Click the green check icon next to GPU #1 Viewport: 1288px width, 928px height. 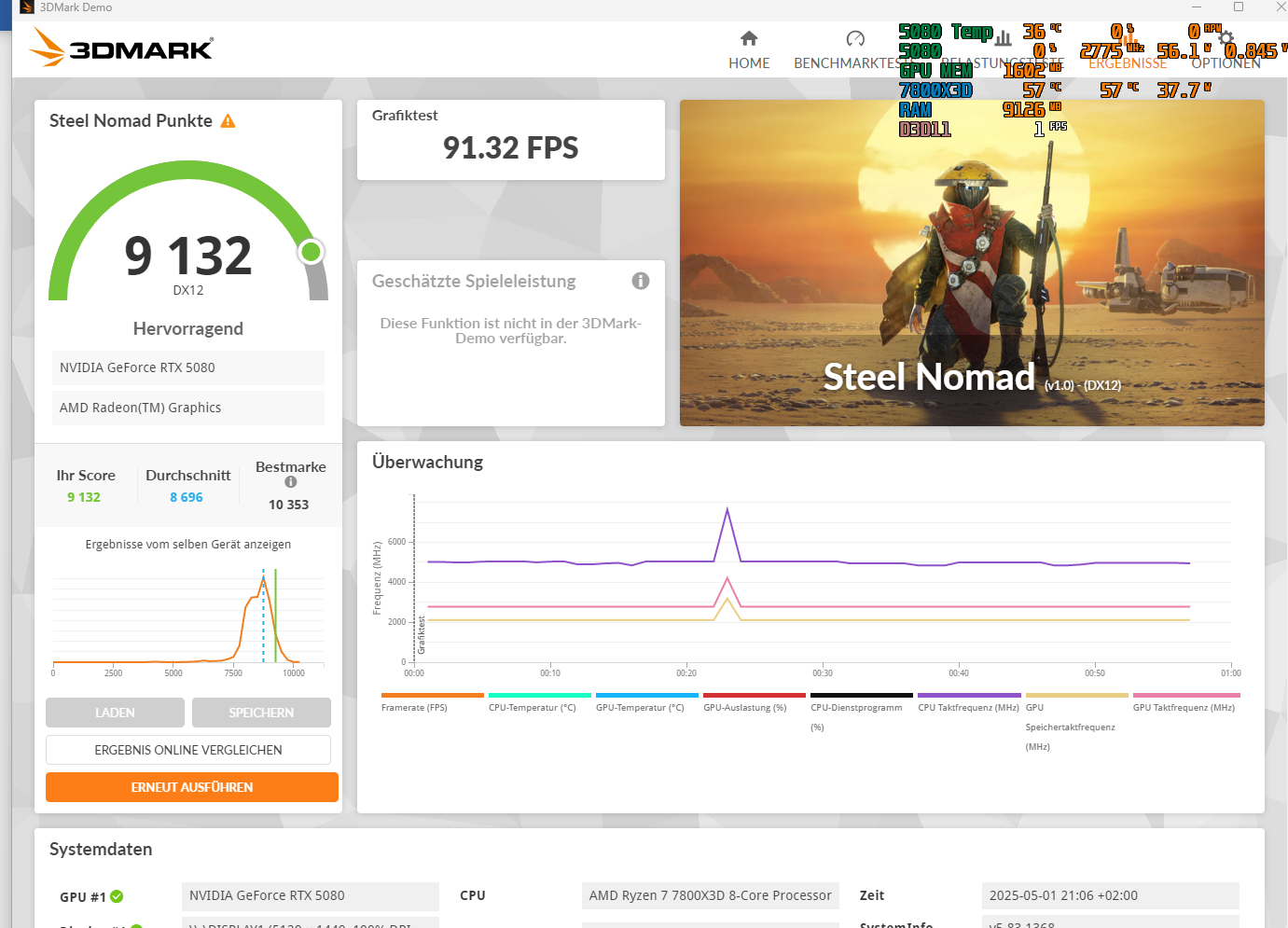tap(117, 896)
